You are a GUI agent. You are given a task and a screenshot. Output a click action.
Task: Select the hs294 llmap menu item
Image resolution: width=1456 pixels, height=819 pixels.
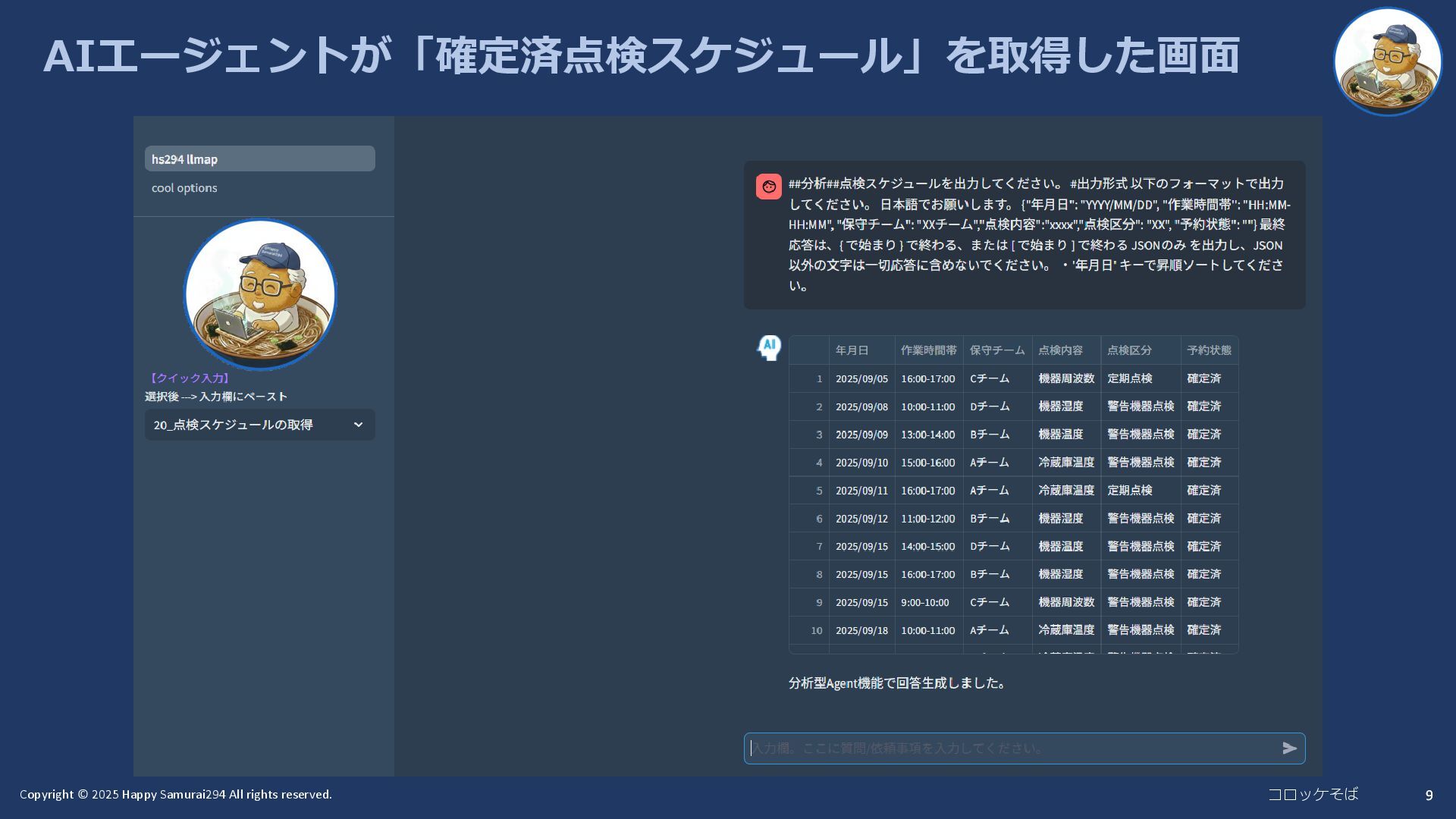[259, 159]
